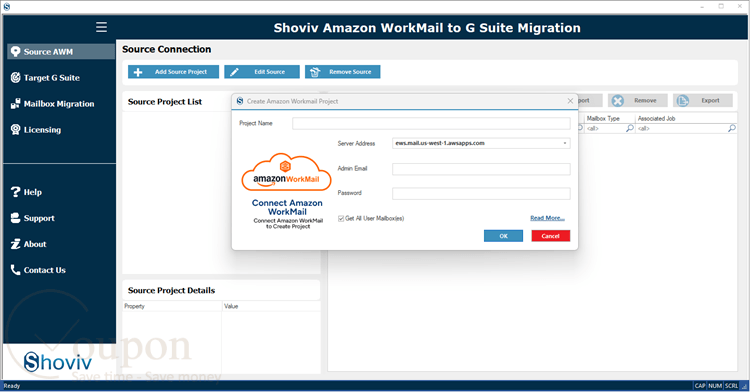
Task: Open Target G Suite sidebar section
Action: pyautogui.click(x=52, y=77)
